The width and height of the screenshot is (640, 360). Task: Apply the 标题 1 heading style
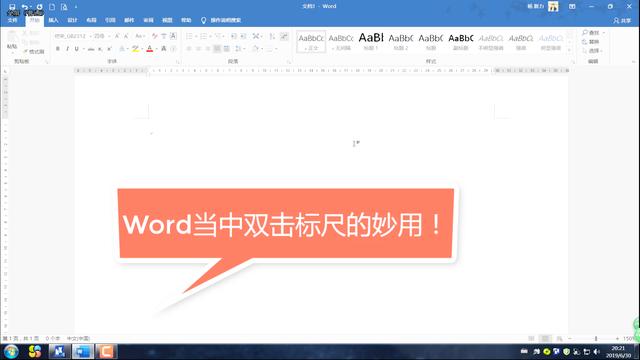pyautogui.click(x=371, y=41)
